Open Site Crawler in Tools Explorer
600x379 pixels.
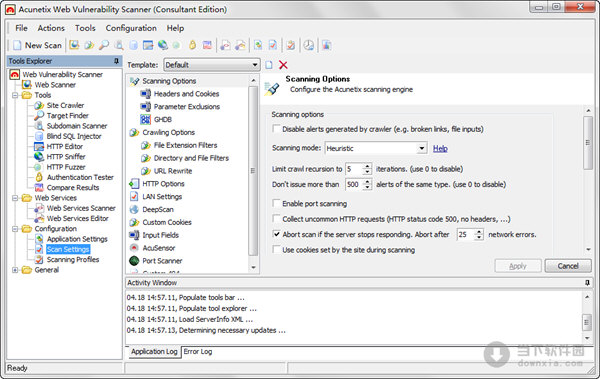click(65, 105)
